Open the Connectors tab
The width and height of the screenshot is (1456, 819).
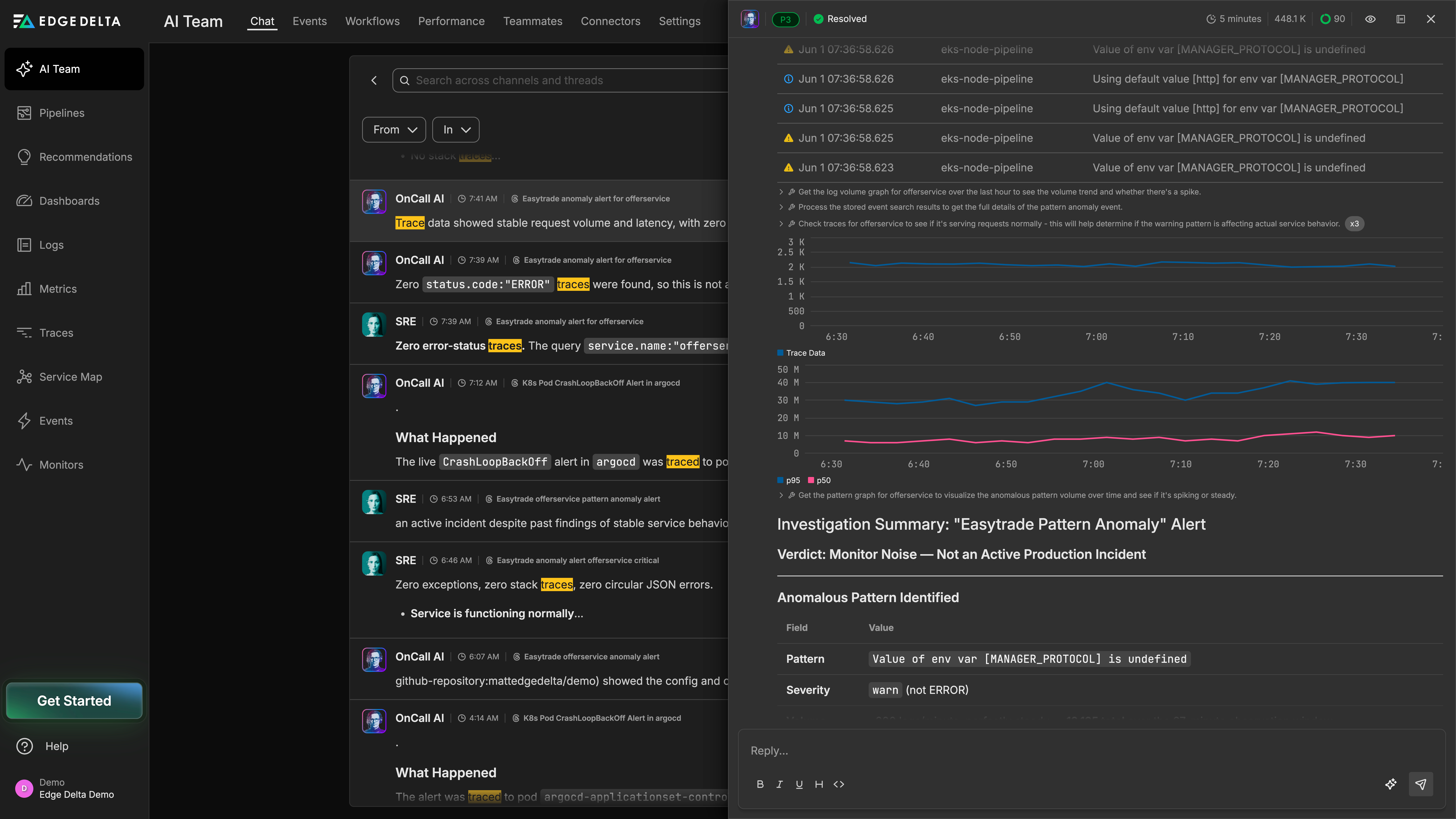[x=610, y=21]
